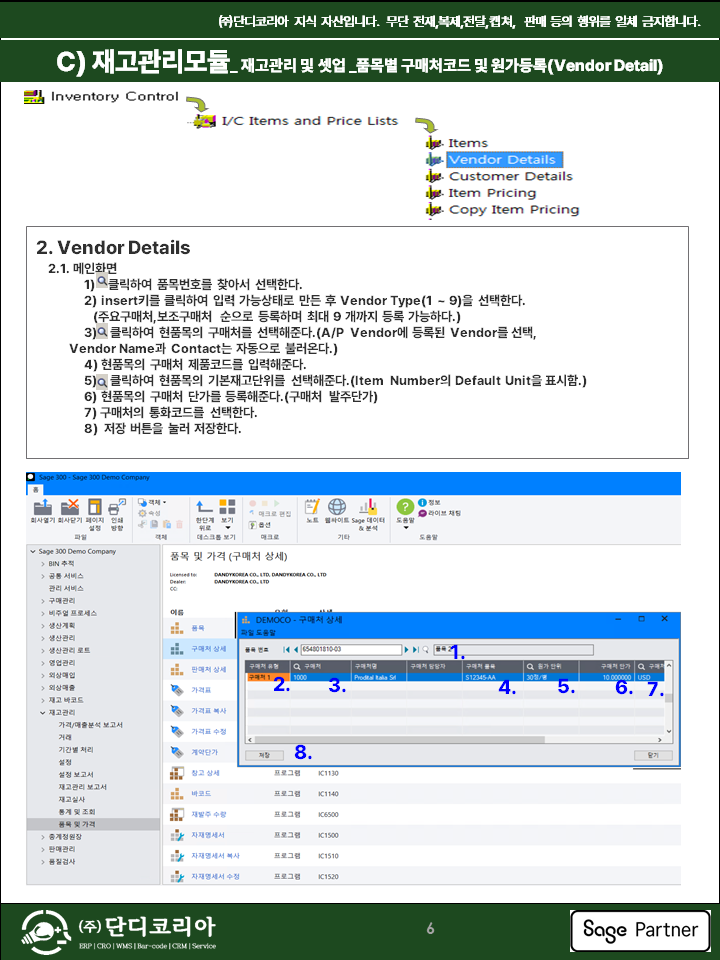The width and height of the screenshot is (720, 960).
Task: Open 페이지 설정 (Page Setup) icon
Action: coord(94,507)
